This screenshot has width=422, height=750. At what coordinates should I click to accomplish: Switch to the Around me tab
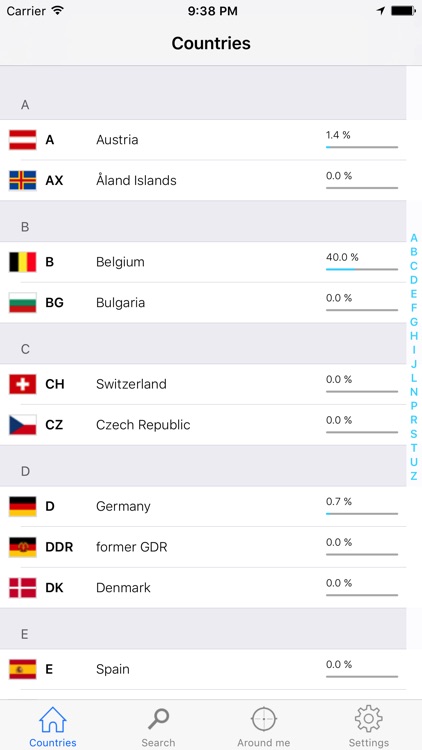tap(264, 727)
